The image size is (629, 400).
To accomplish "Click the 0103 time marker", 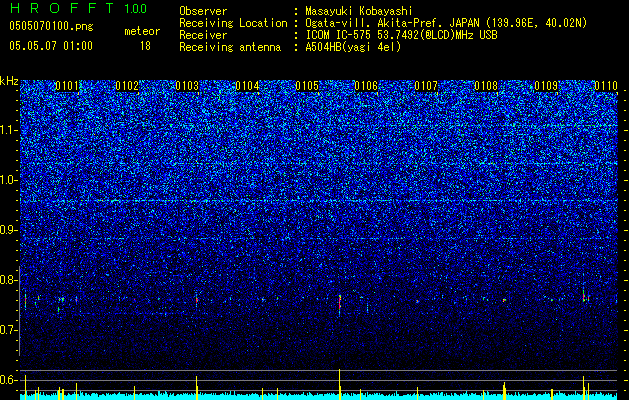I will click(187, 86).
